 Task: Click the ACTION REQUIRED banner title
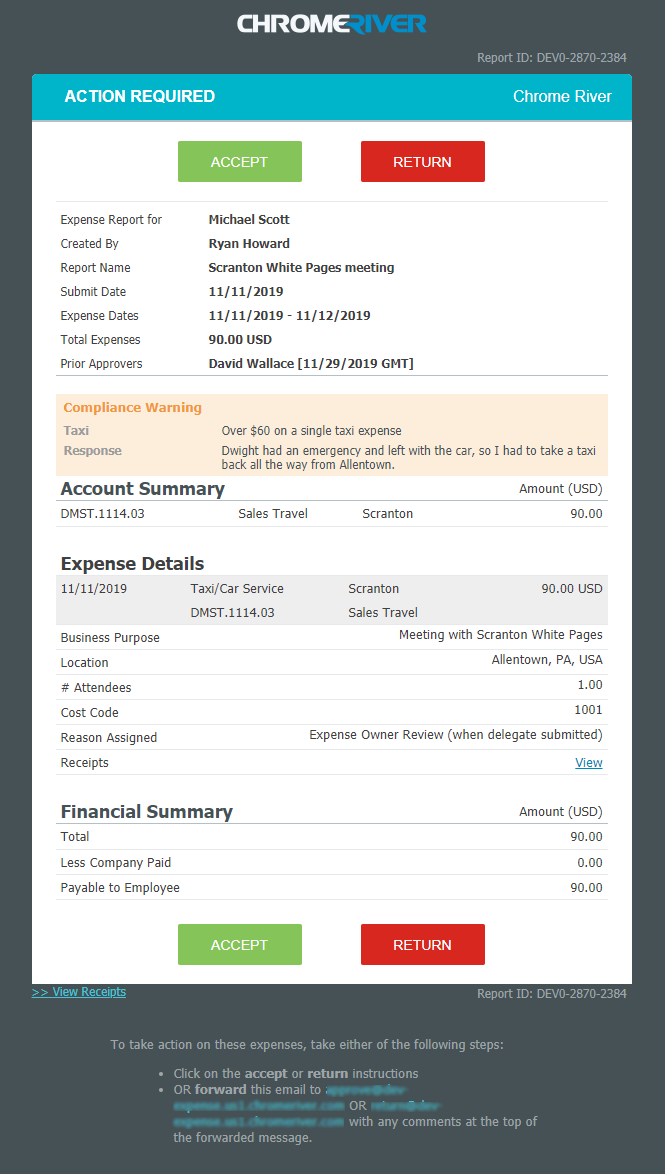(139, 97)
